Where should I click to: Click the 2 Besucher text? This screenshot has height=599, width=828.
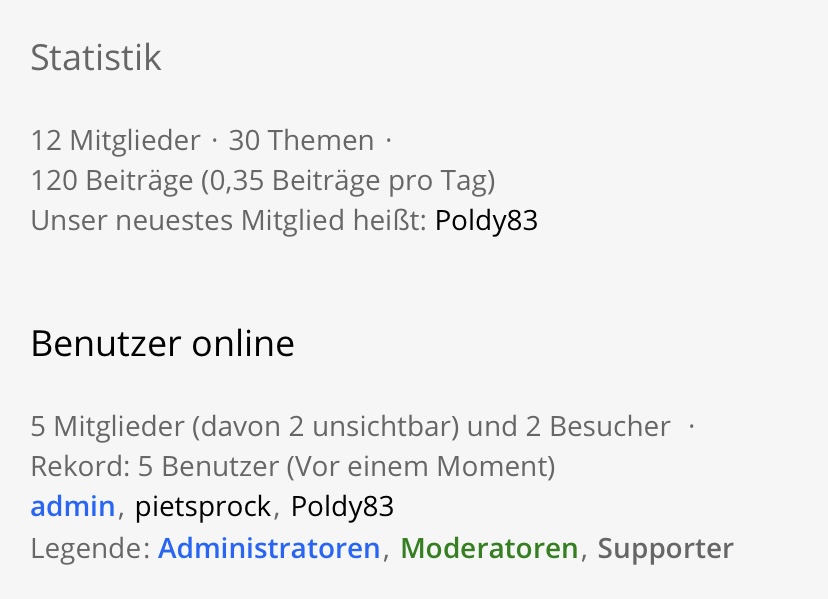[x=598, y=426]
